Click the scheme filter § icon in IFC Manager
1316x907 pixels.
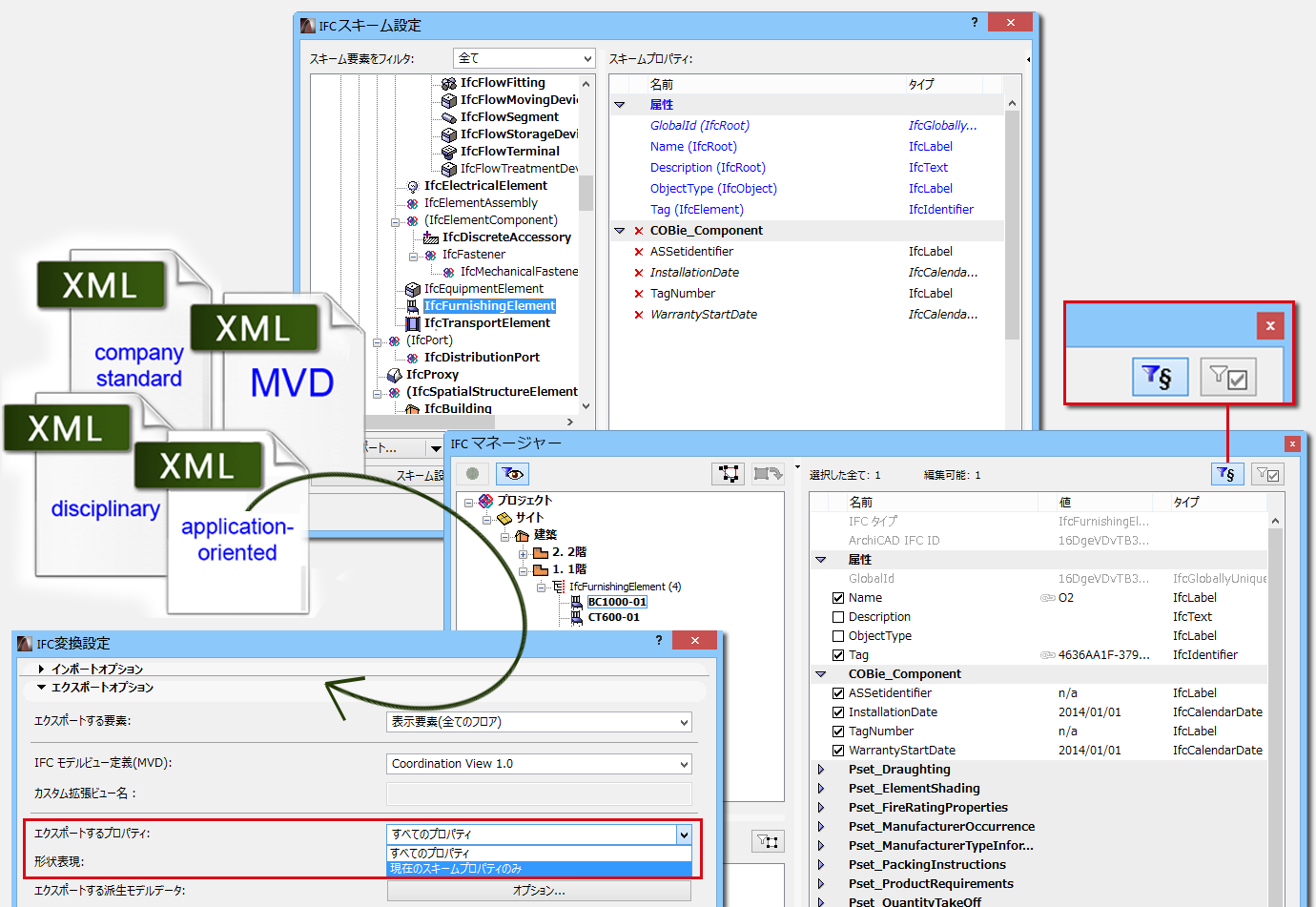(x=1226, y=473)
